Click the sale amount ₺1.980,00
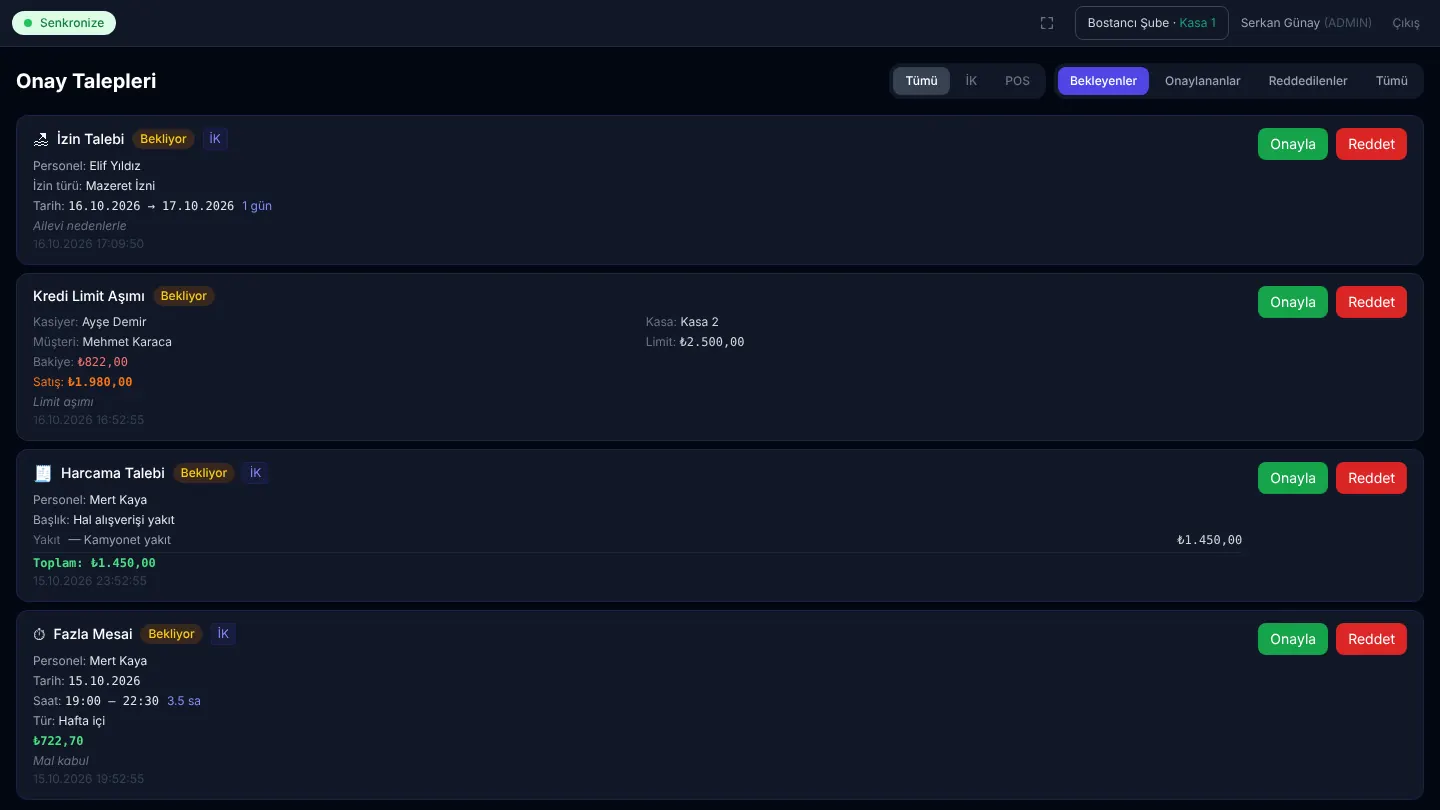This screenshot has width=1440, height=810. click(x=100, y=382)
